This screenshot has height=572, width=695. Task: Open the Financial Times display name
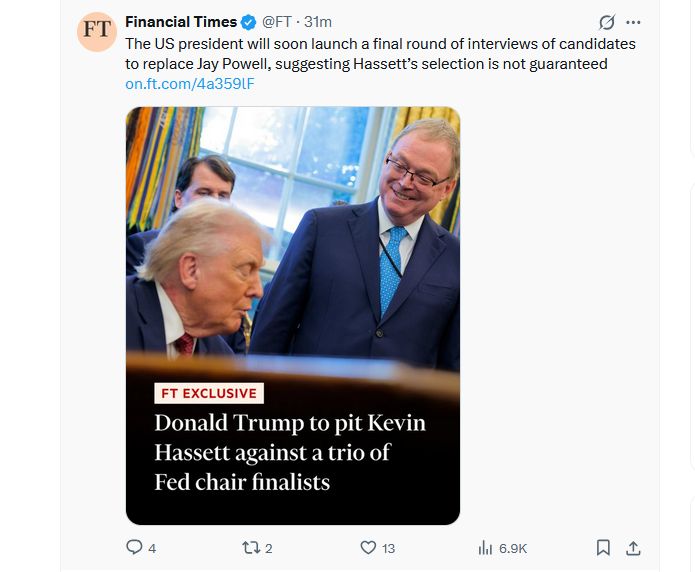(181, 22)
